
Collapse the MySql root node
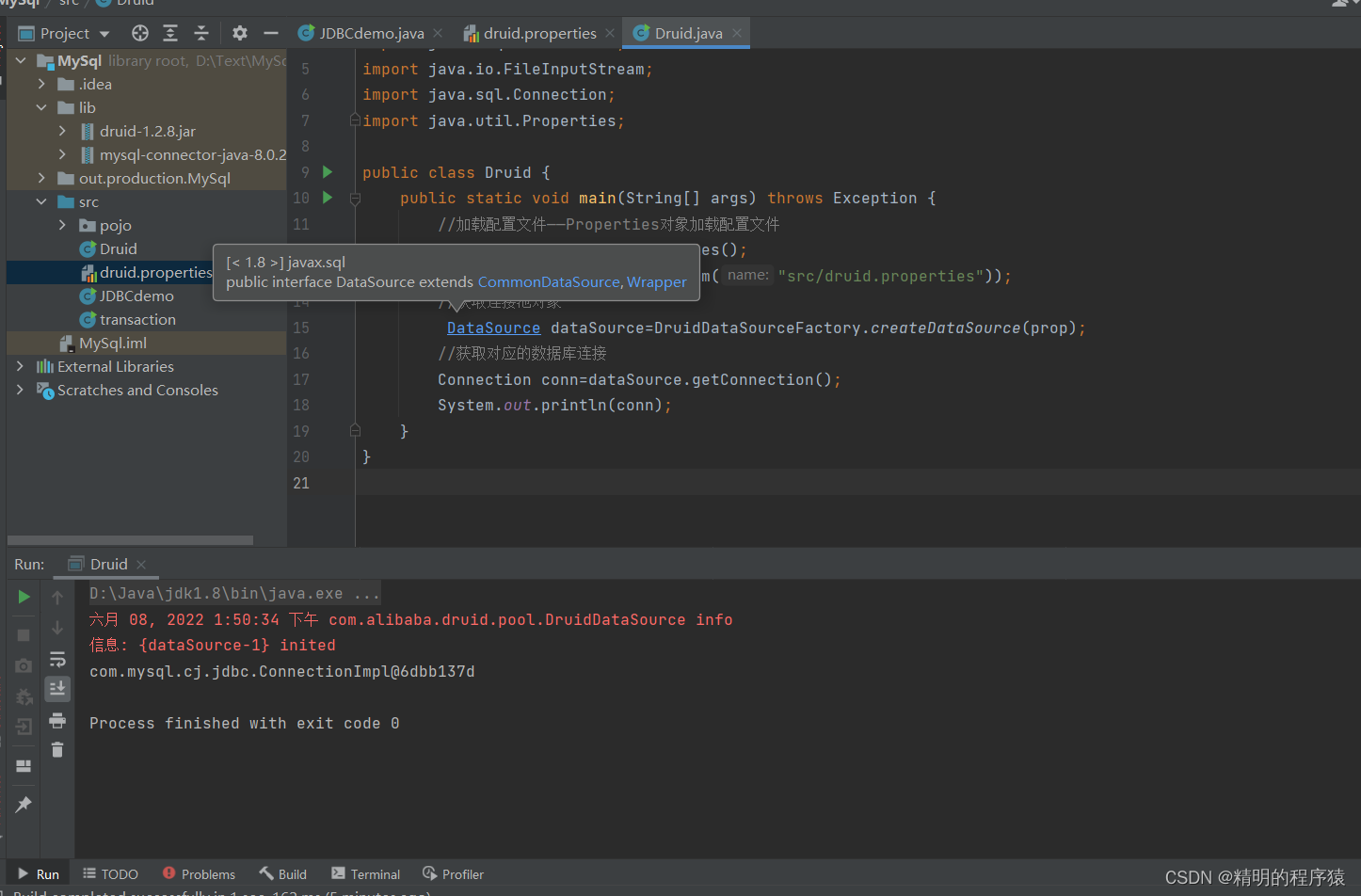[21, 60]
